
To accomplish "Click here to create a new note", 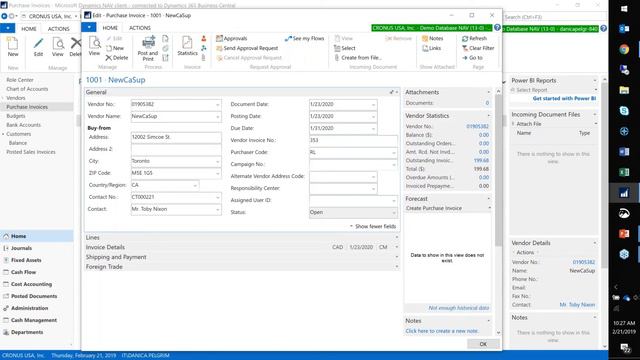I will [442, 331].
